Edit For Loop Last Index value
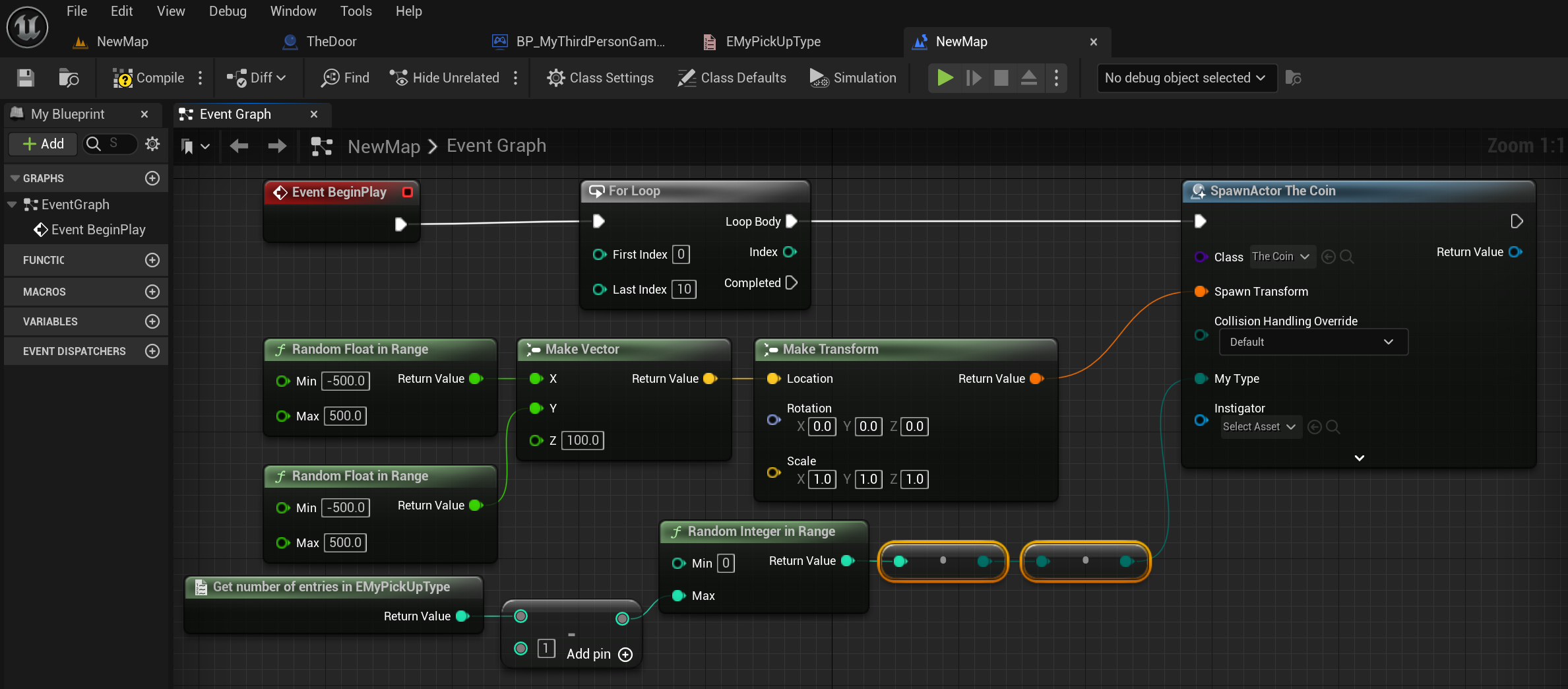 (x=684, y=289)
